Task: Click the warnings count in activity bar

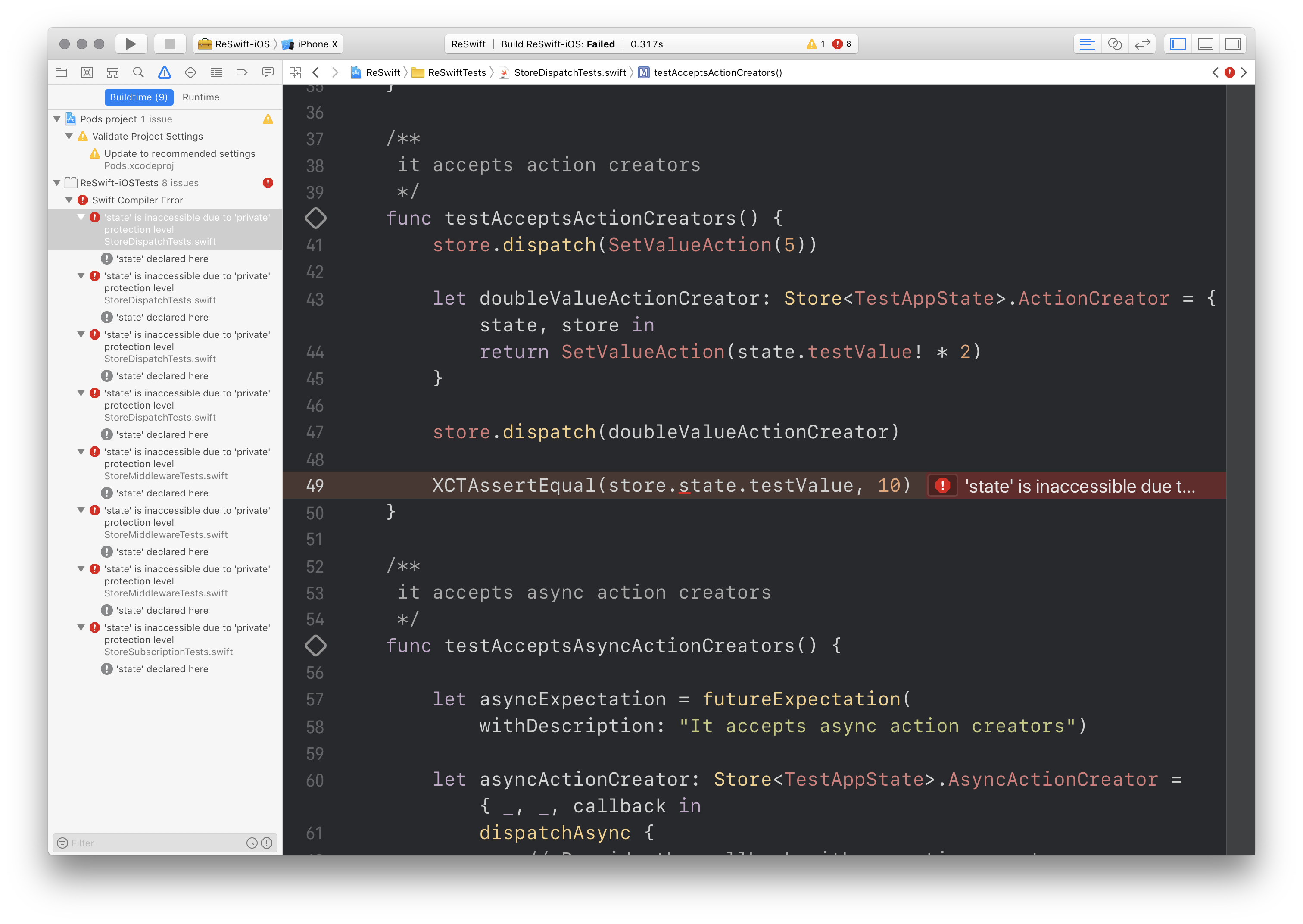Action: (x=816, y=44)
